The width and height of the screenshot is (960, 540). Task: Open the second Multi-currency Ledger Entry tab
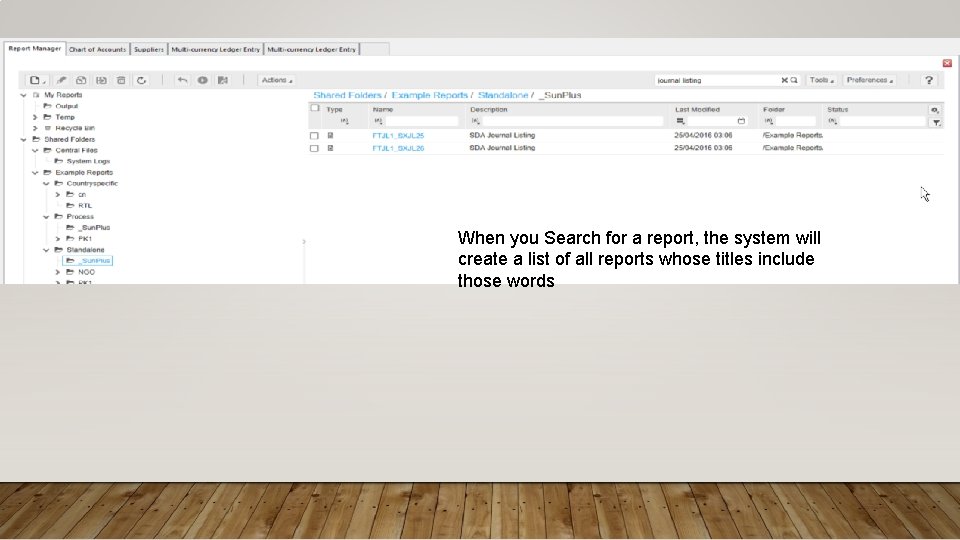pos(312,49)
